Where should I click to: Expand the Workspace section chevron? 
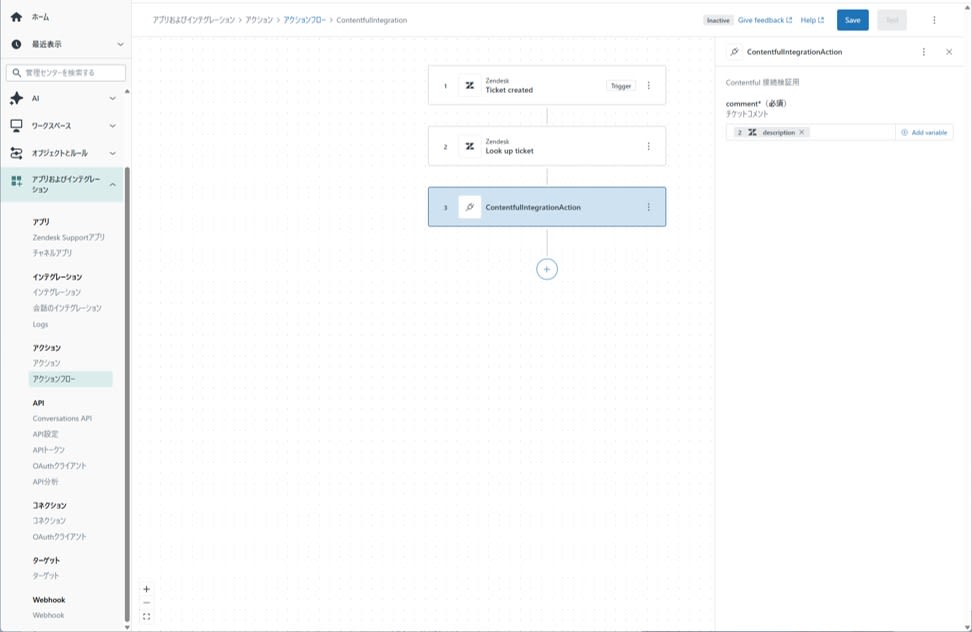(x=113, y=126)
